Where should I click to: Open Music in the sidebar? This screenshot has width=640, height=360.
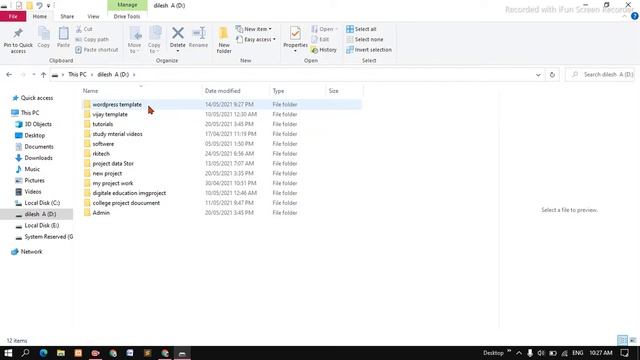pos(32,169)
